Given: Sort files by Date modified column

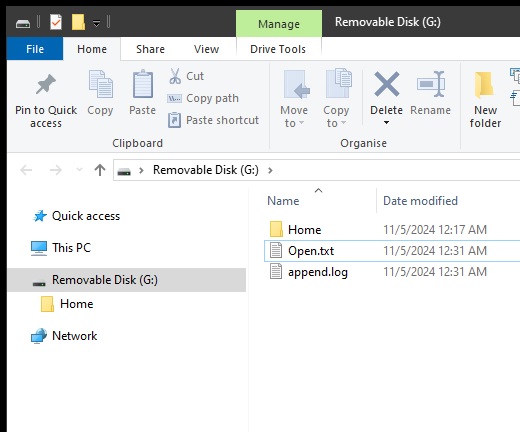Looking at the screenshot, I should (420, 201).
